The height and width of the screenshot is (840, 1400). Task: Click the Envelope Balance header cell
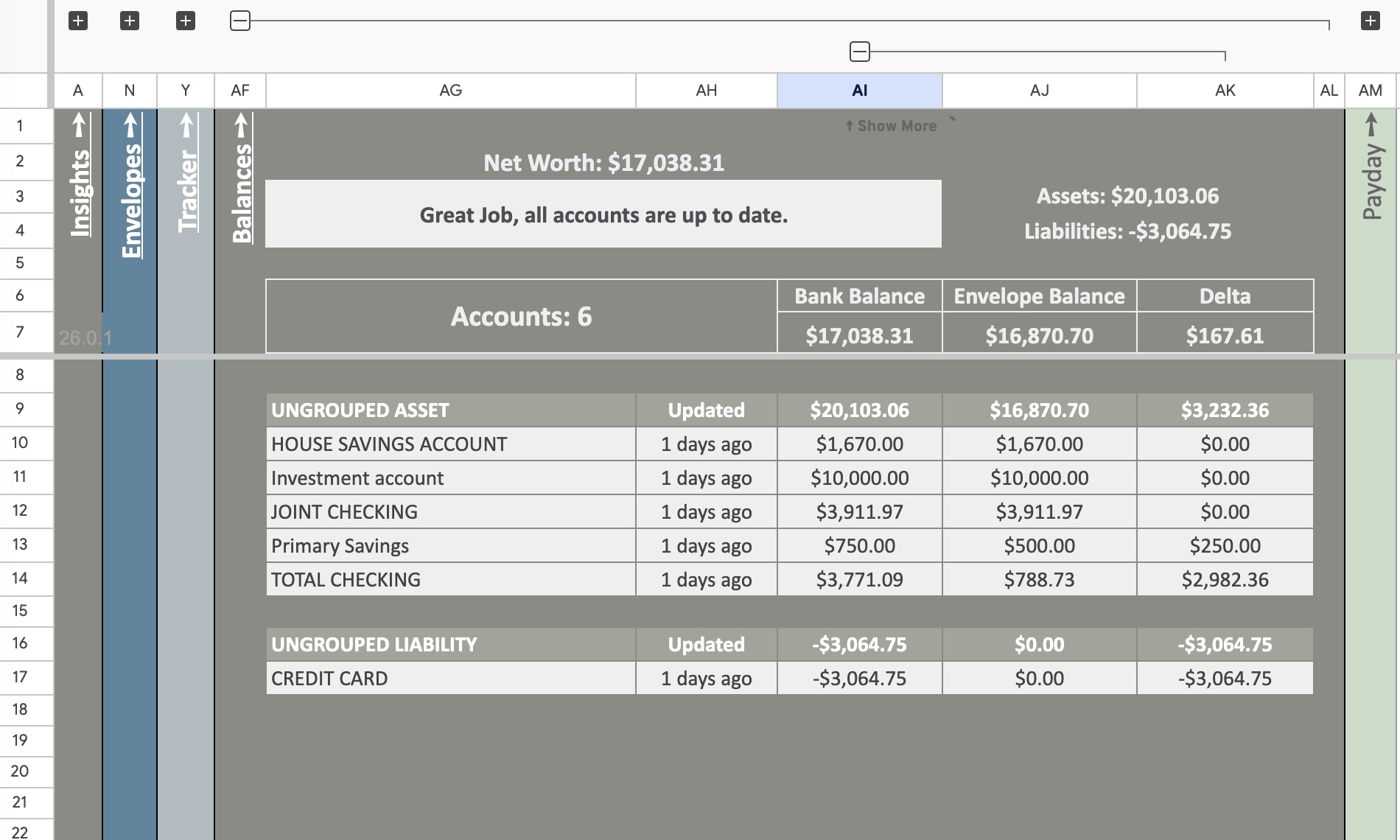click(x=1040, y=296)
